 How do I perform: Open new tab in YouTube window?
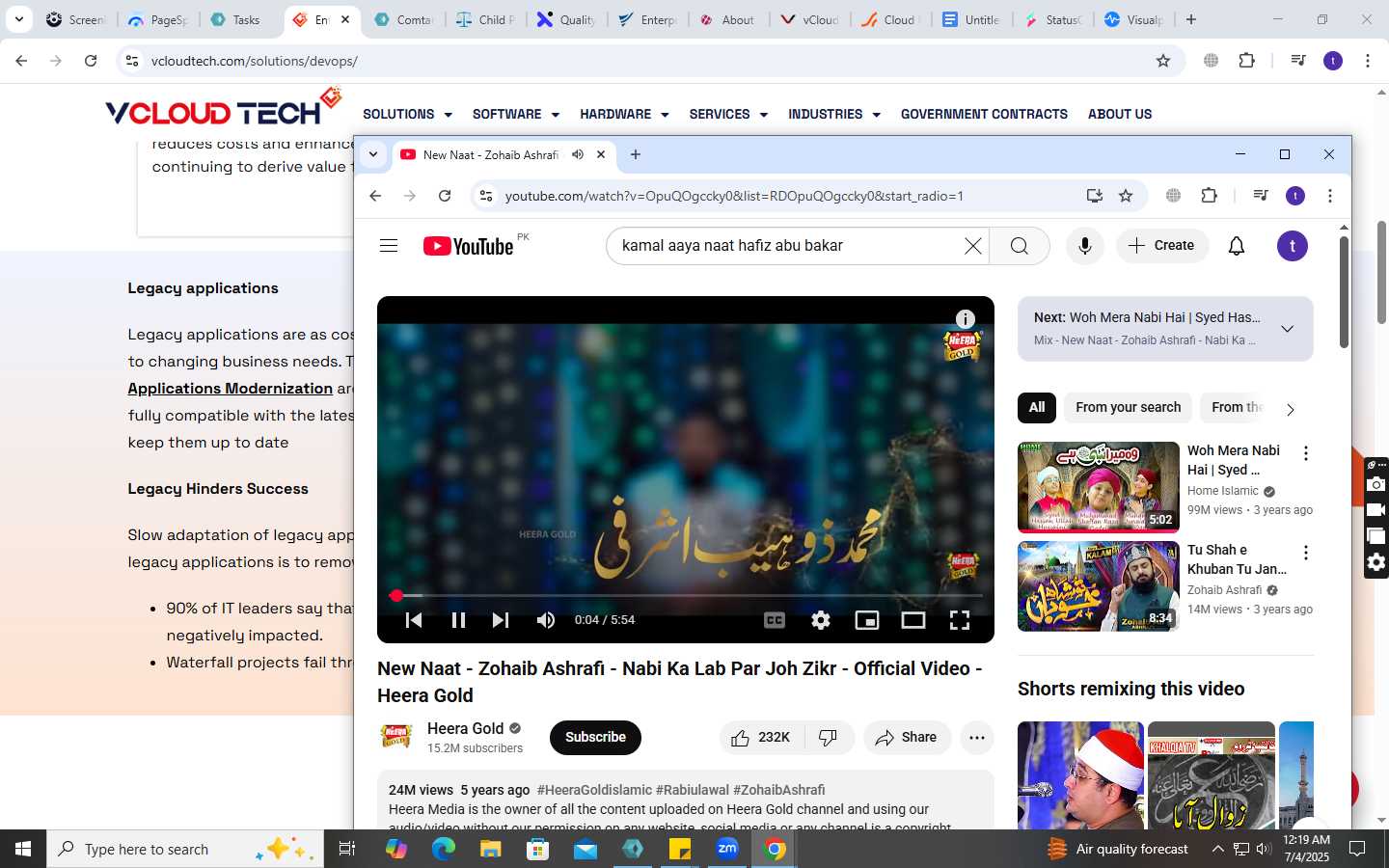pos(636,154)
